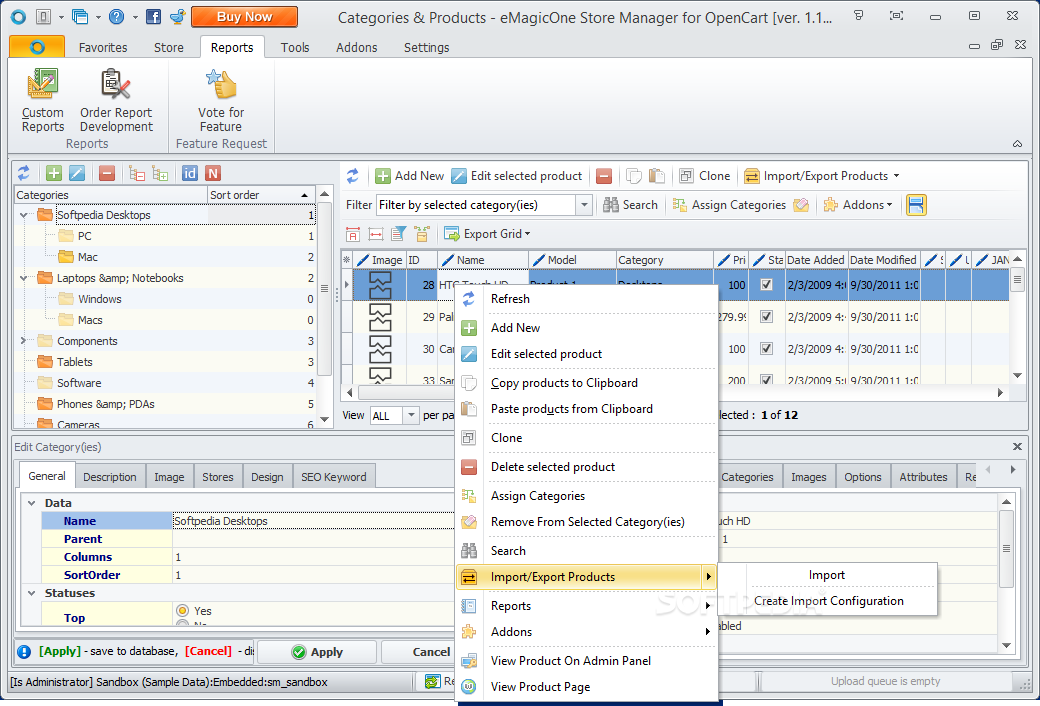
Task: Toggle the status checkbox for product 29
Action: coord(767,317)
